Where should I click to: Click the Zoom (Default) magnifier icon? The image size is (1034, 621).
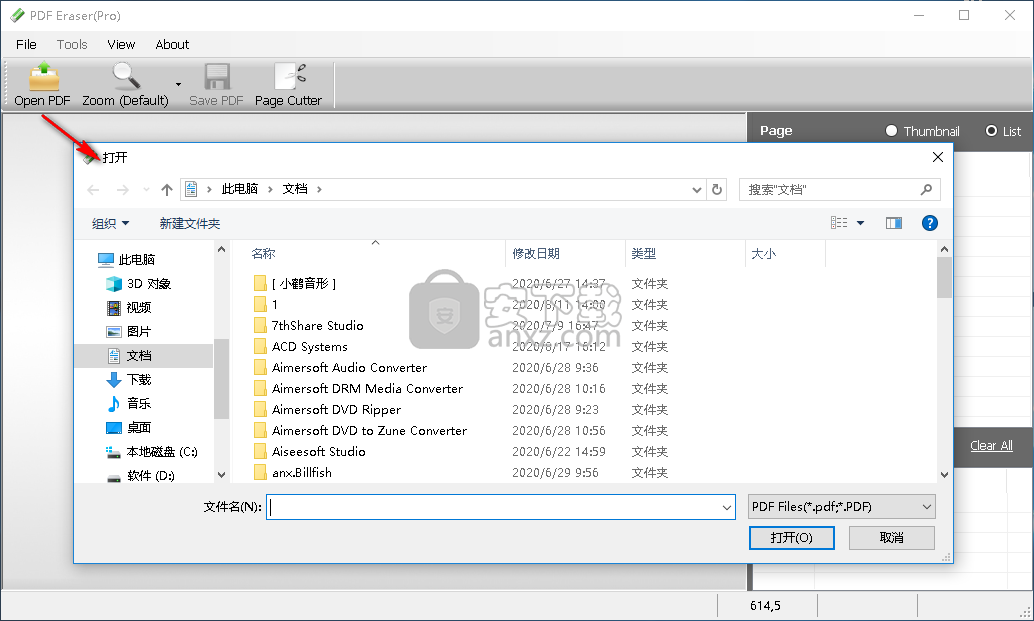pyautogui.click(x=125, y=76)
